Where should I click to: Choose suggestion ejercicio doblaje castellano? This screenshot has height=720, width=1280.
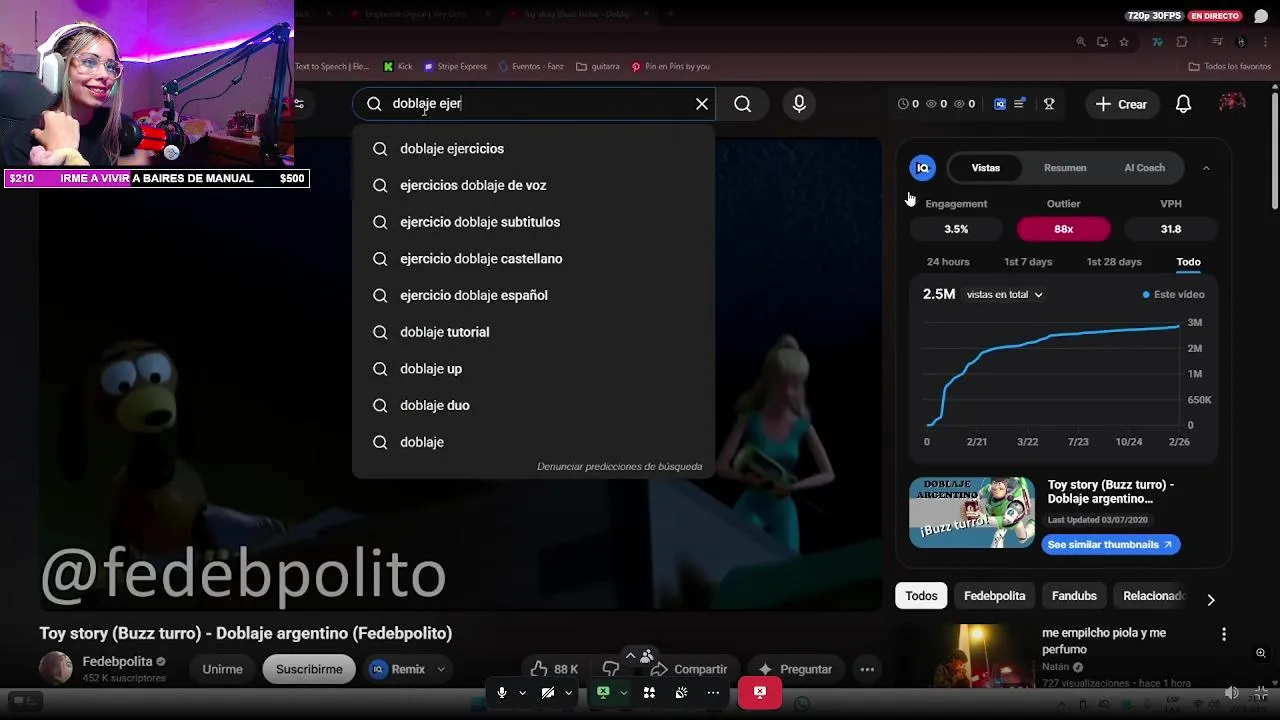point(534,259)
